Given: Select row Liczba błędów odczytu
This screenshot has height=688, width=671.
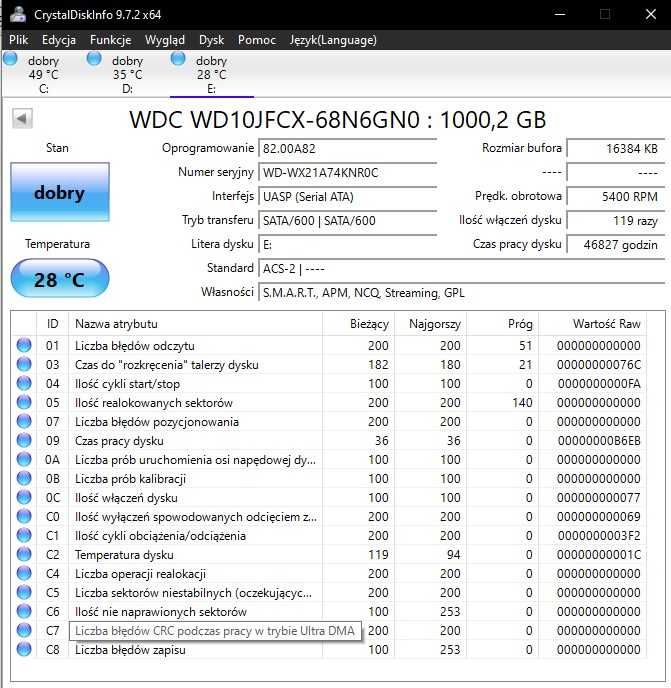Looking at the screenshot, I should pos(329,345).
